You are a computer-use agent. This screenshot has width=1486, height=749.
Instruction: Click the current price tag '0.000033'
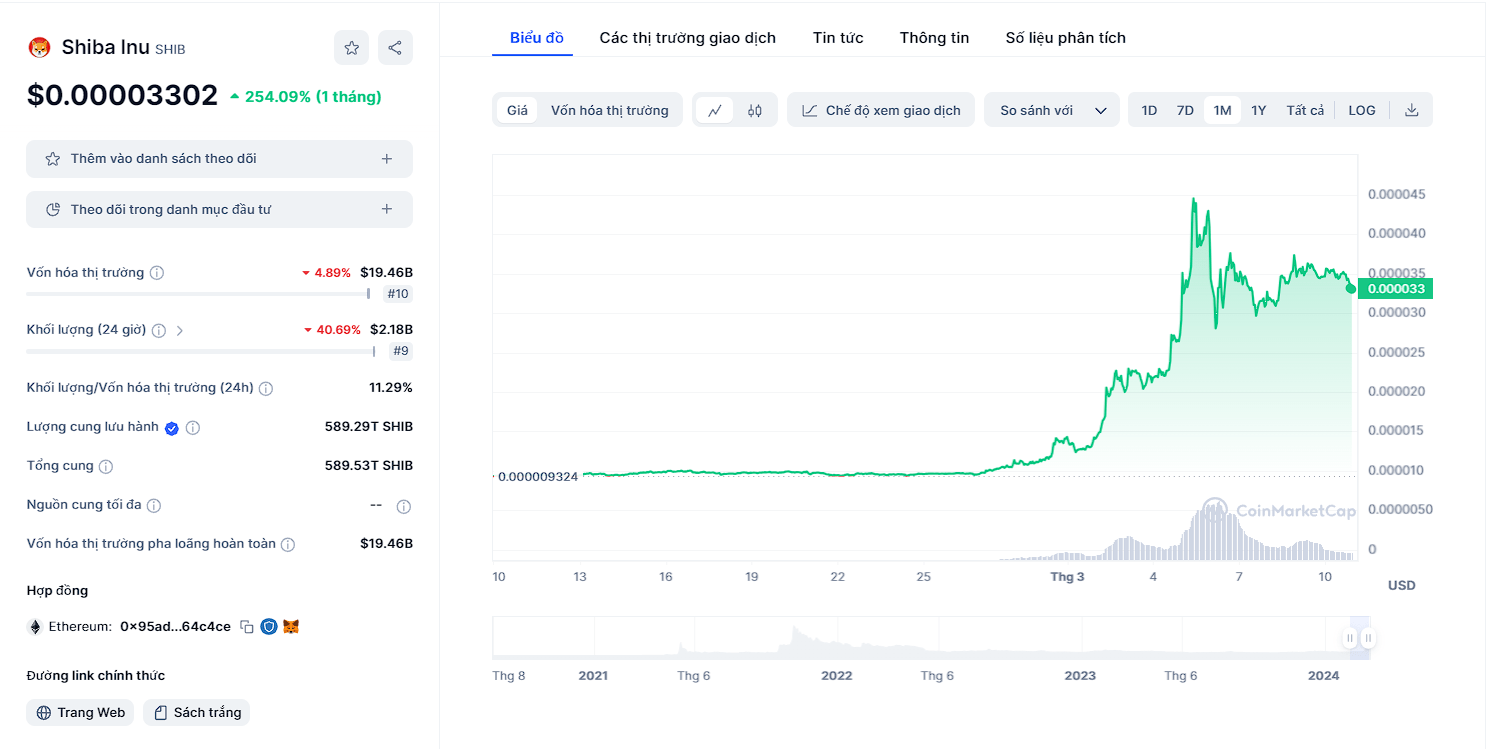pyautogui.click(x=1395, y=289)
